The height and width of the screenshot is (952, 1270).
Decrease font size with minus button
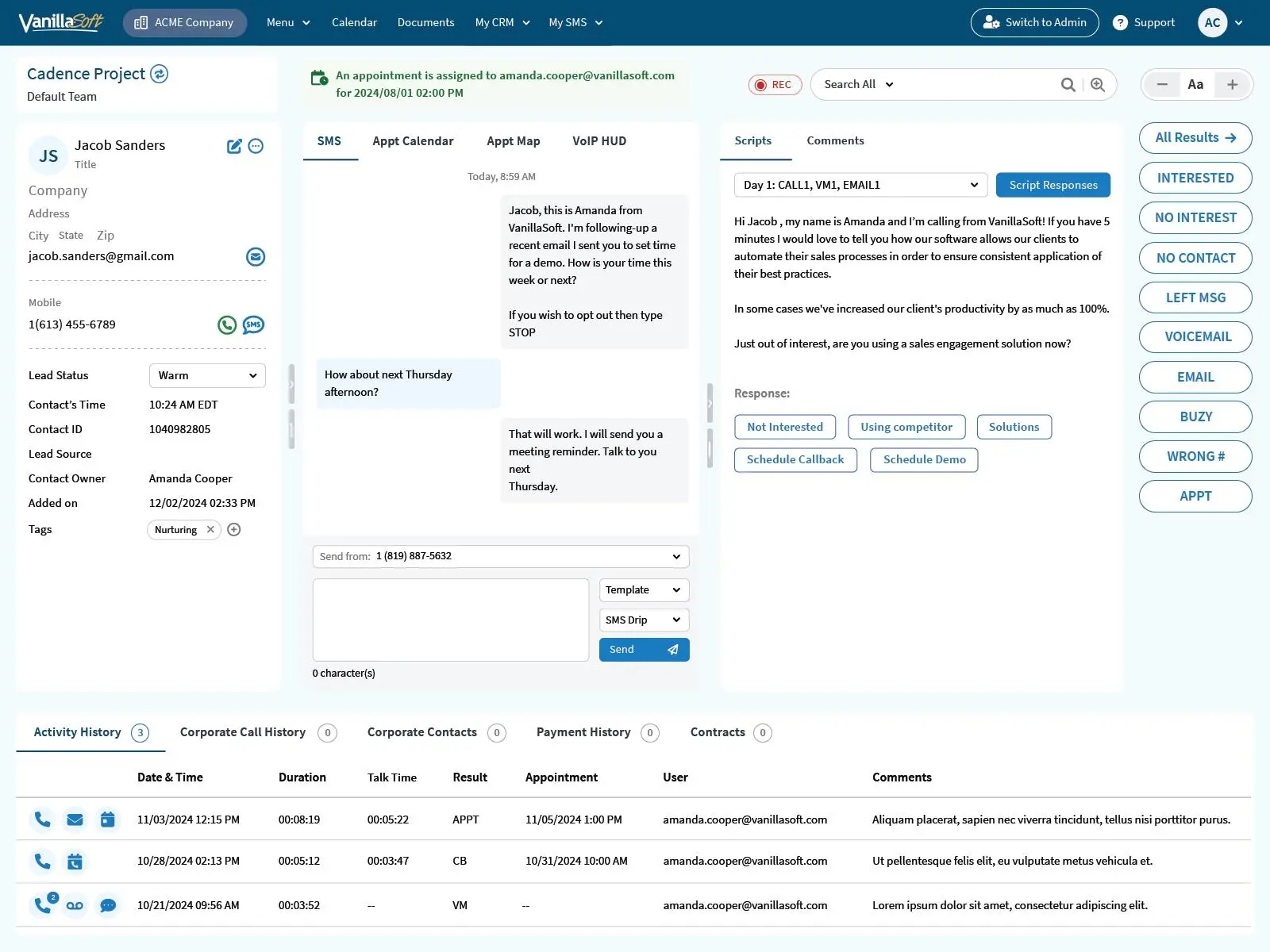point(1162,85)
